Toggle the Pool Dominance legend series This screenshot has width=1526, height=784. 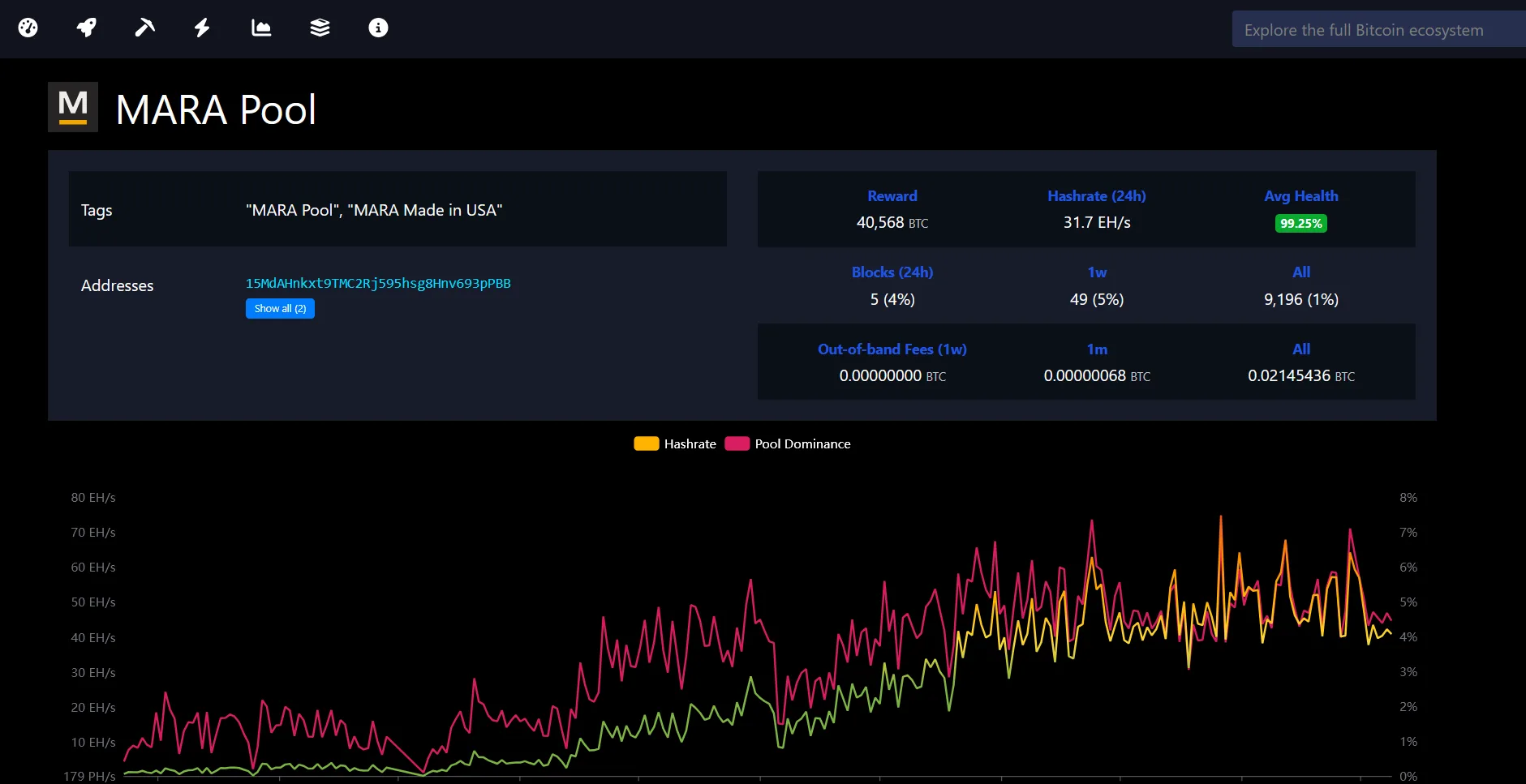(x=788, y=443)
